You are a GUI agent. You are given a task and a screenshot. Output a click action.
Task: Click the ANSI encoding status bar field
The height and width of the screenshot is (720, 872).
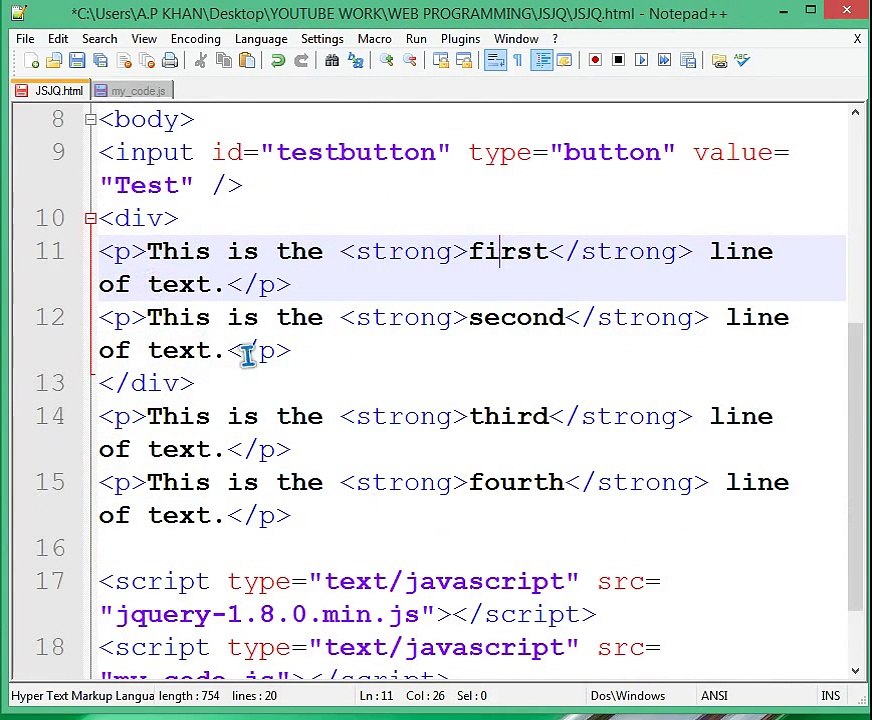pyautogui.click(x=714, y=696)
